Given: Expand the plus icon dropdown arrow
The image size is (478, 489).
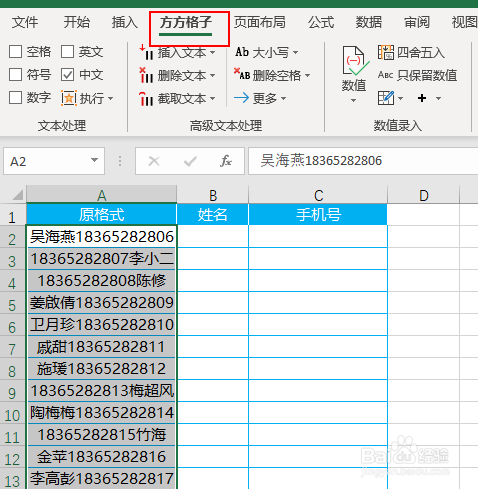Looking at the screenshot, I should [x=438, y=98].
